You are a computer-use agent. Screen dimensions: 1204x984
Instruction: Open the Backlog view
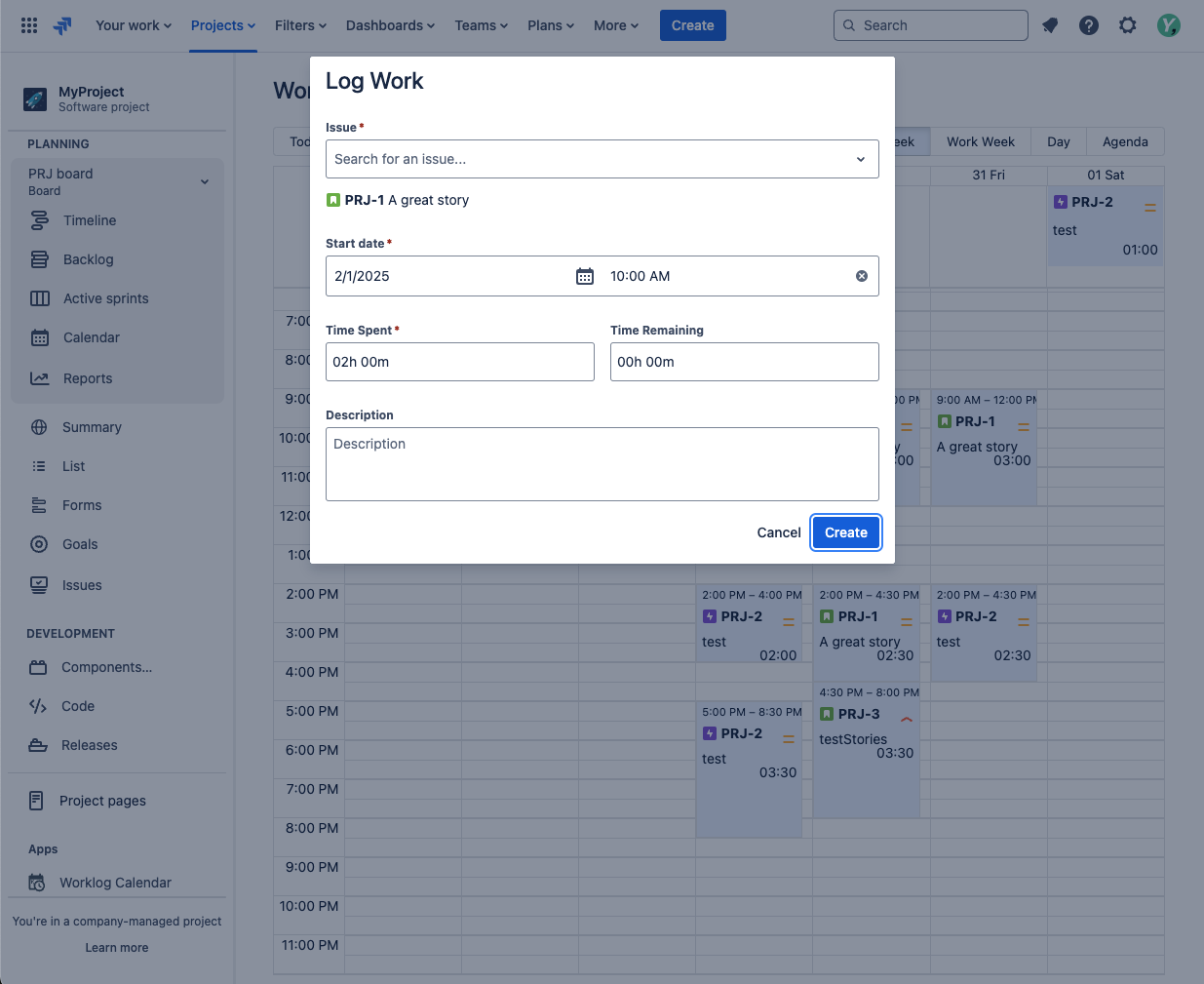[x=88, y=259]
